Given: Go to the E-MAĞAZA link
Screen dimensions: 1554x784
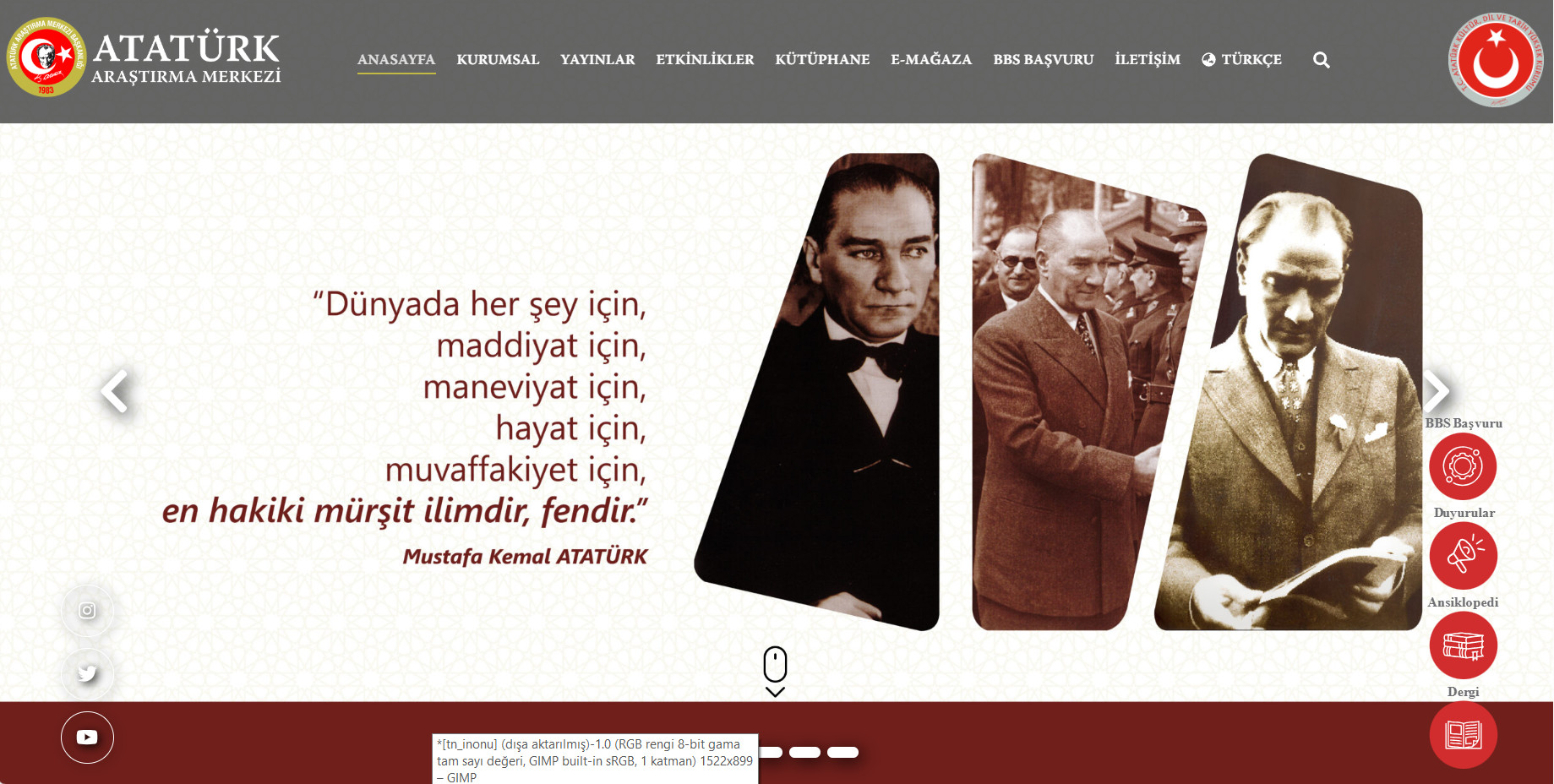Looking at the screenshot, I should pyautogui.click(x=931, y=60).
